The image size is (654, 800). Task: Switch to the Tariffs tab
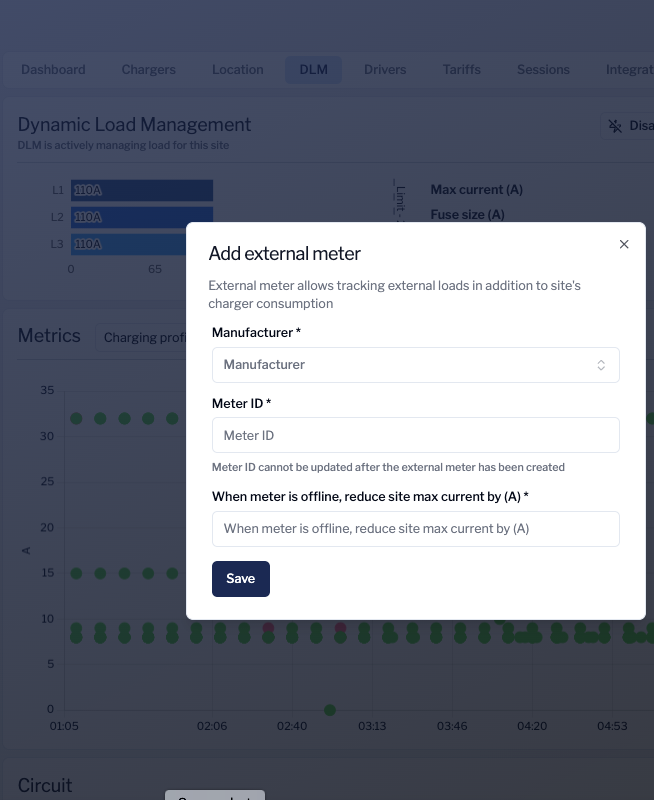click(x=461, y=70)
